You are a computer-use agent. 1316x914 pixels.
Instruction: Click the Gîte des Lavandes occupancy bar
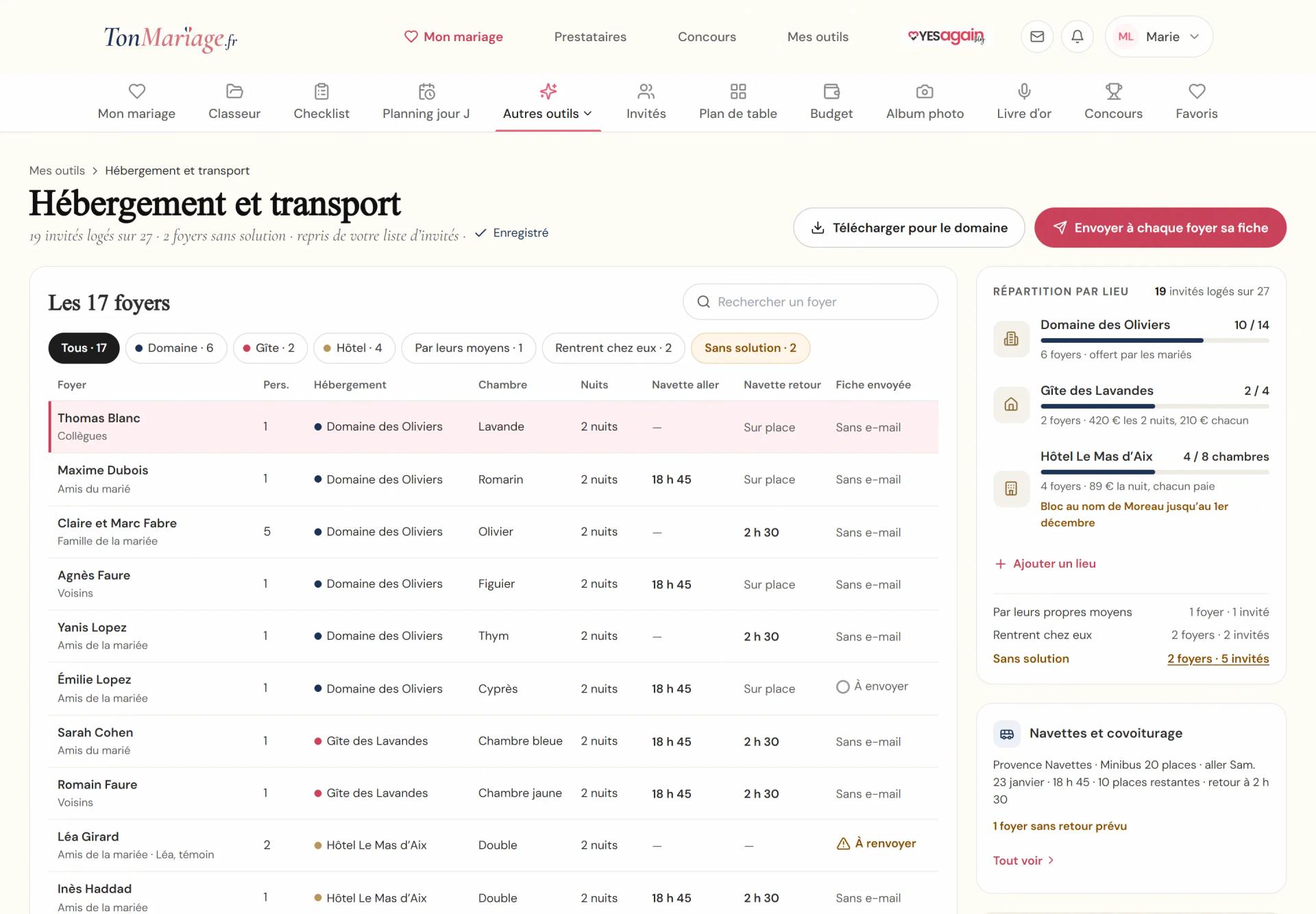(1155, 406)
